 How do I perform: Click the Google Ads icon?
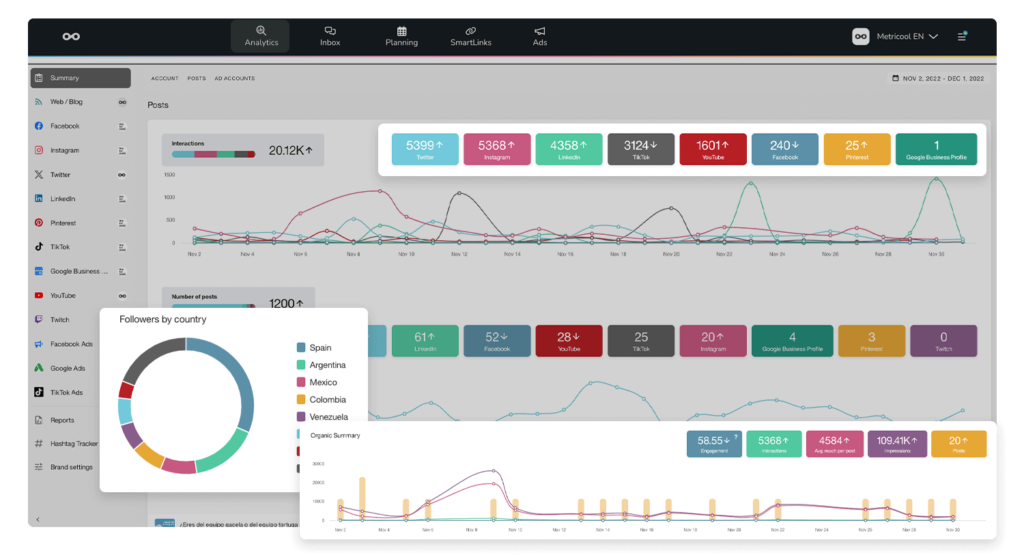point(39,368)
